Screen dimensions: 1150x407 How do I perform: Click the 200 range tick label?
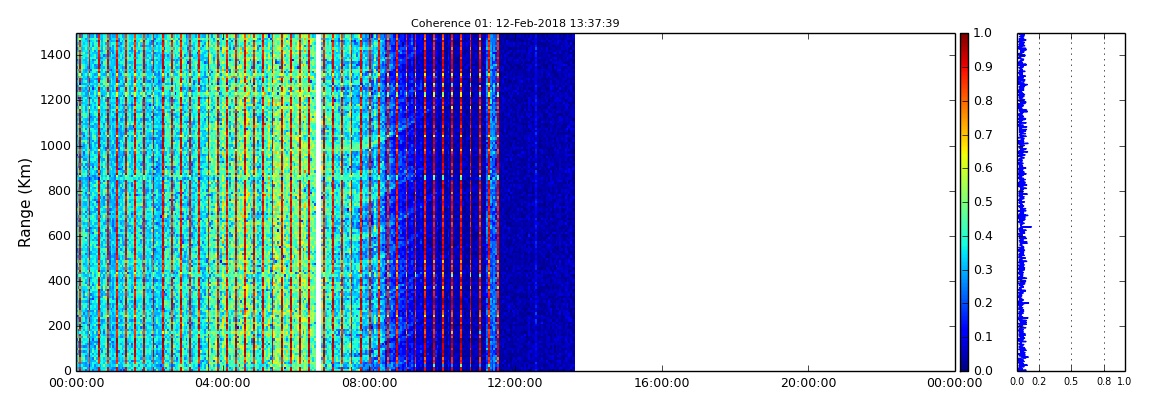tap(59, 326)
